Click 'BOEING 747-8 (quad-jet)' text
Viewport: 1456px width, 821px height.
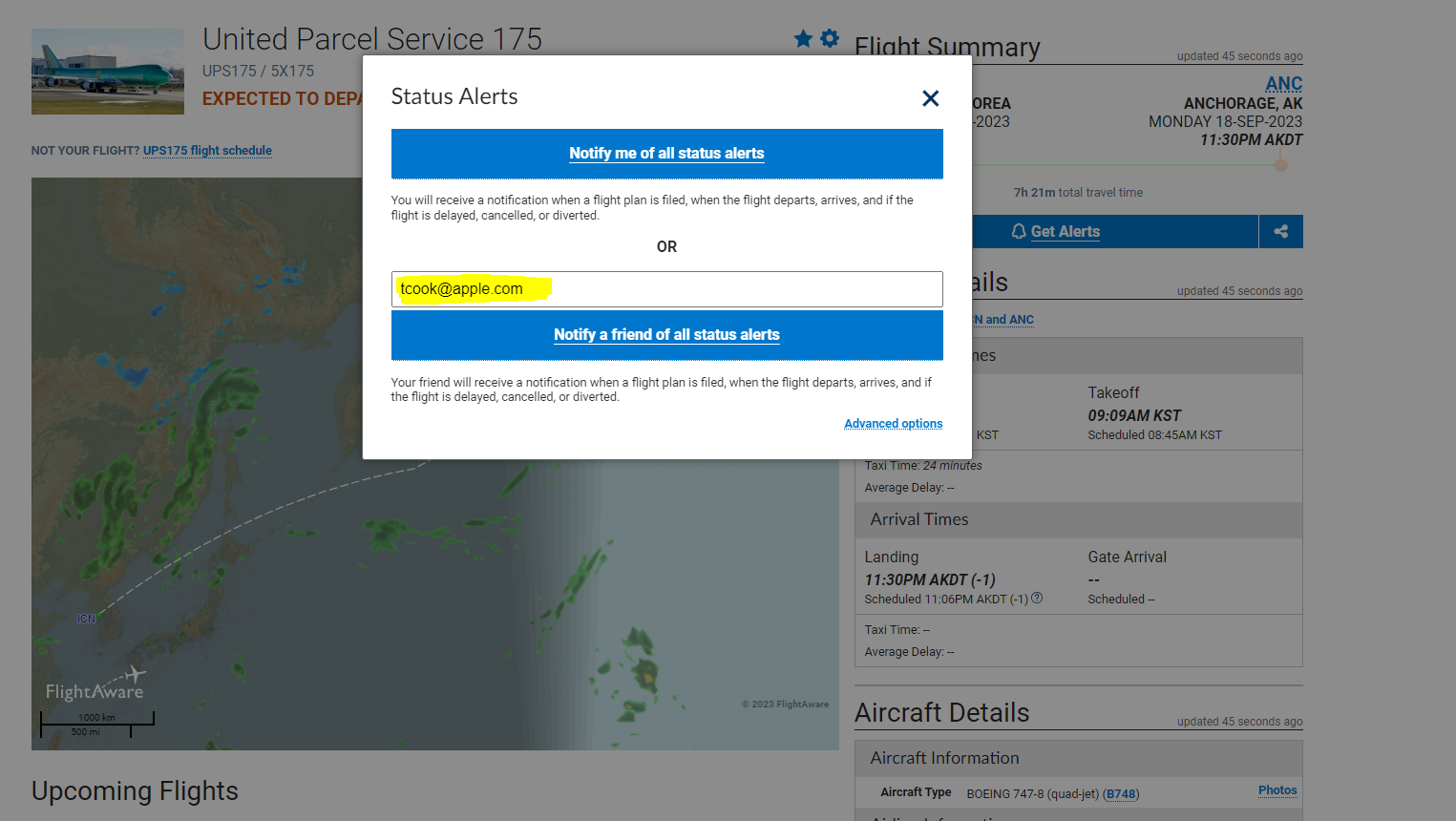[x=1033, y=794]
